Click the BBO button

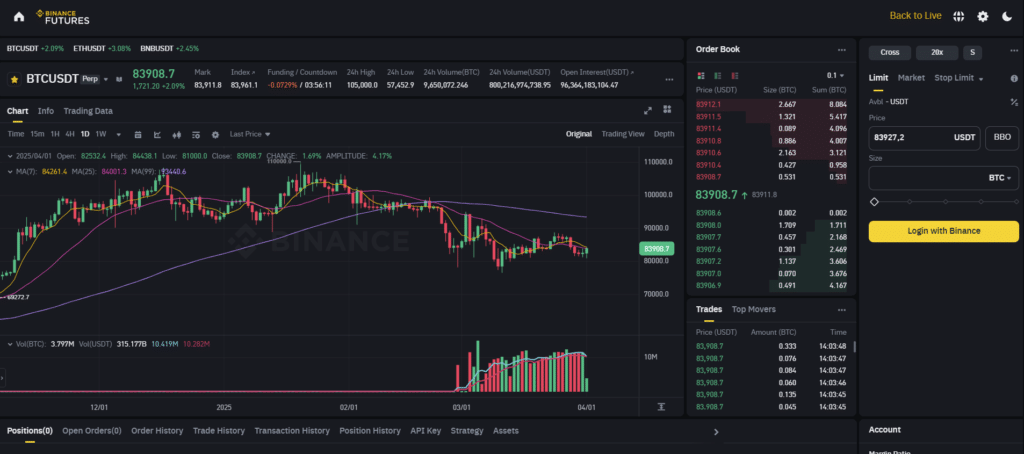[x=1002, y=138]
